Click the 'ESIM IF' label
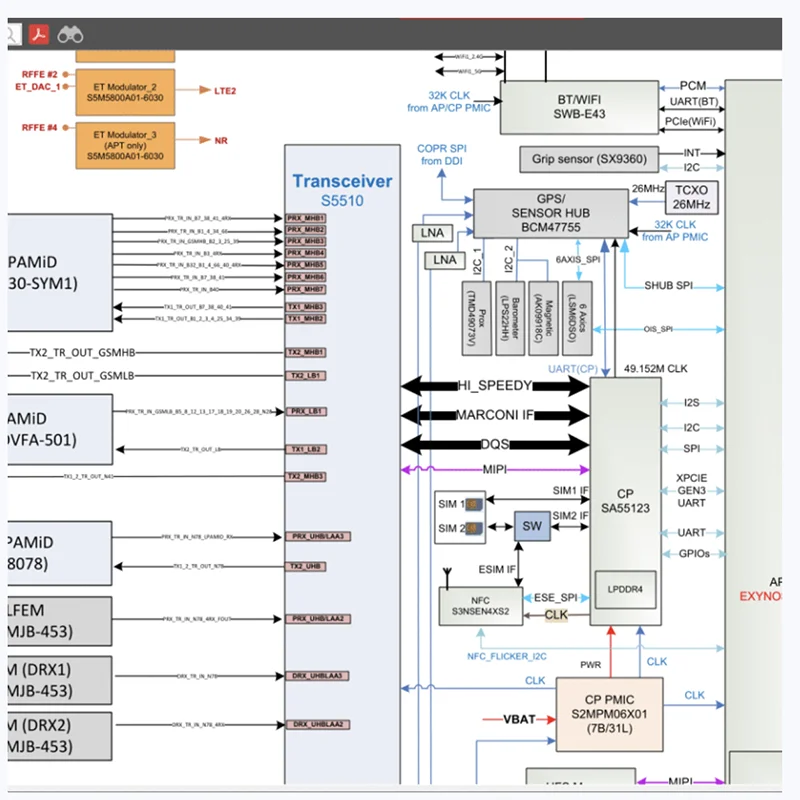The image size is (800, 800). [496, 569]
